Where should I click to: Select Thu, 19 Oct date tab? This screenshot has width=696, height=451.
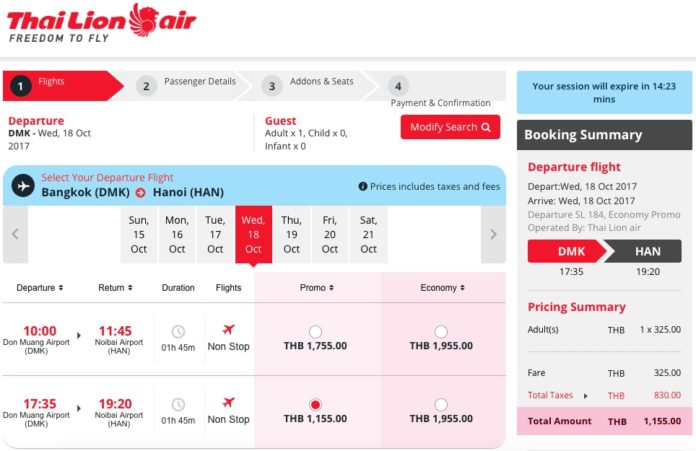click(291, 234)
